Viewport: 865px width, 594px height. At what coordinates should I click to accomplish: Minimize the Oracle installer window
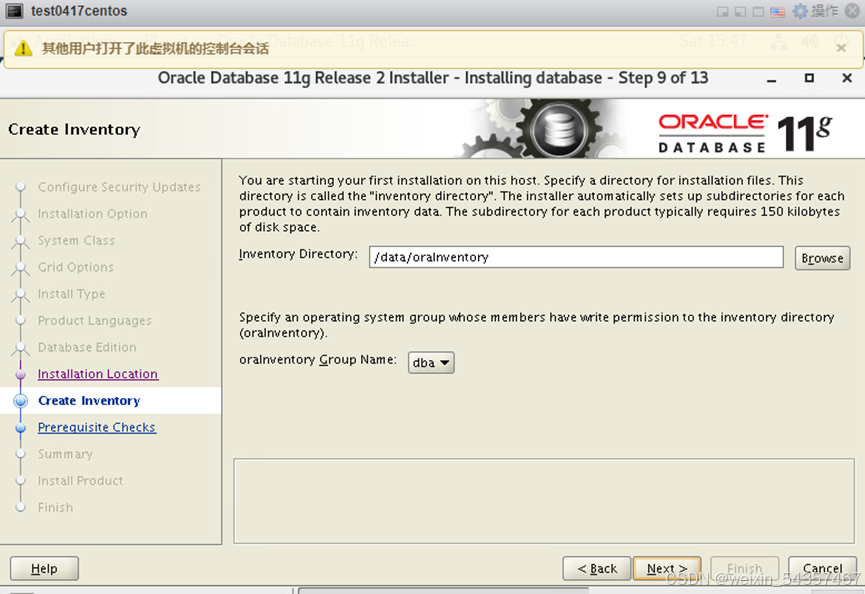point(773,78)
